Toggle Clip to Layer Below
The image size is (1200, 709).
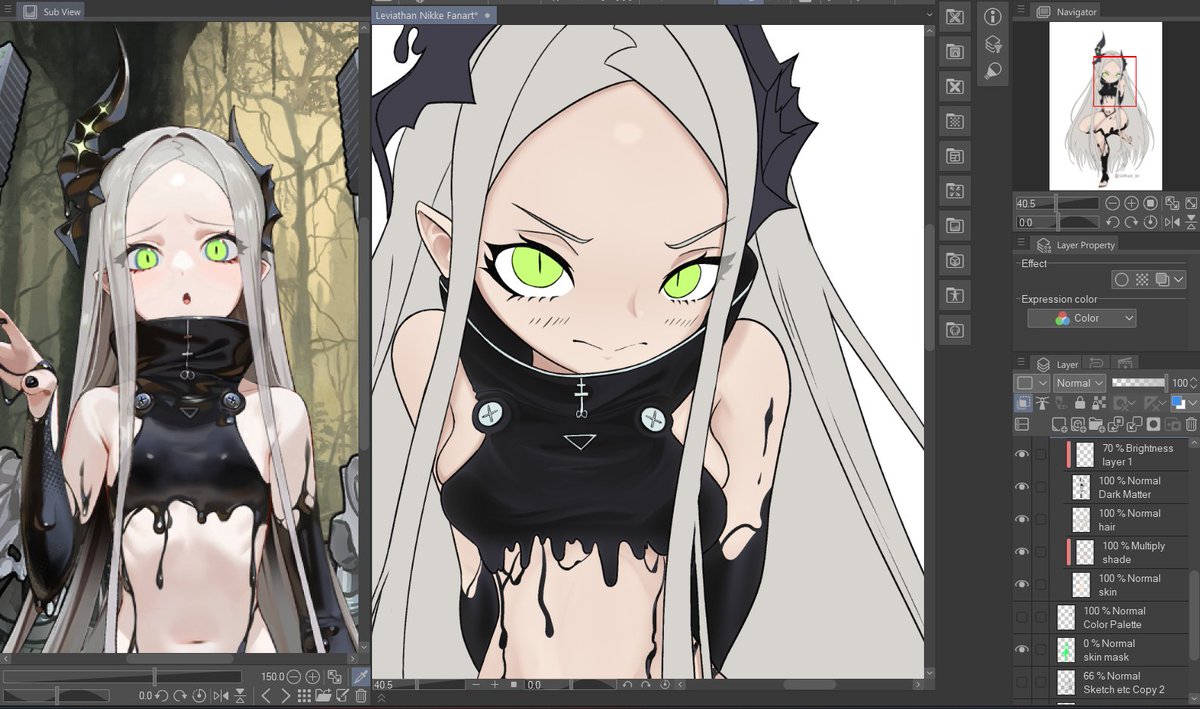point(1023,403)
